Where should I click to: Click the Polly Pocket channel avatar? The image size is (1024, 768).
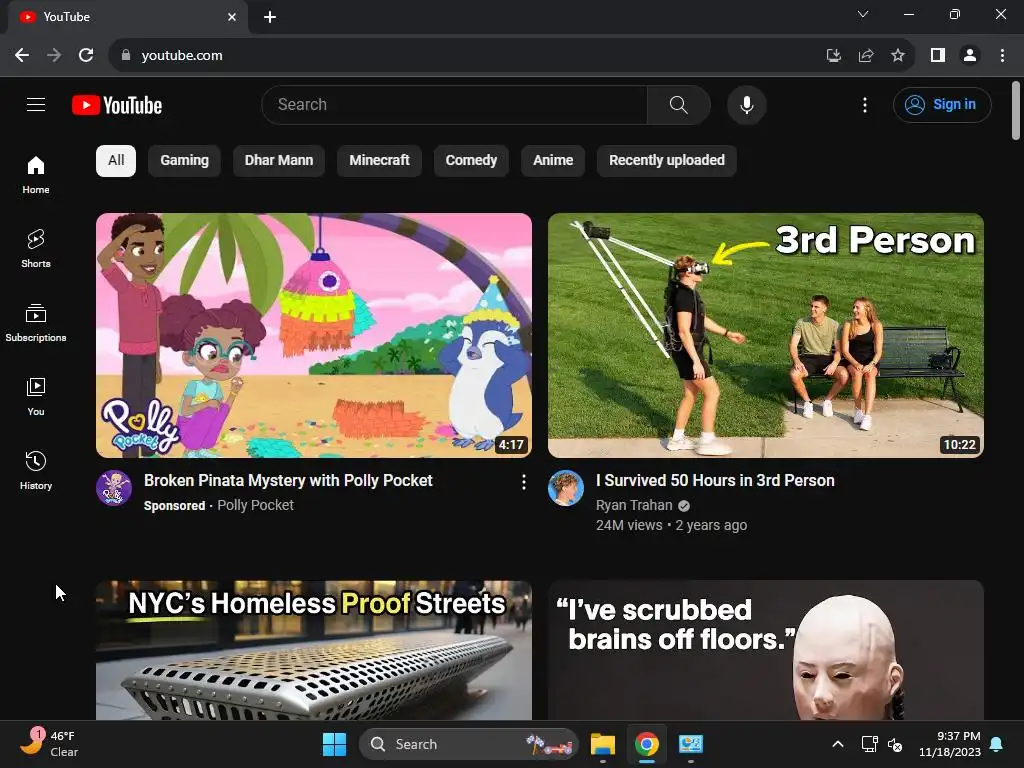point(114,488)
